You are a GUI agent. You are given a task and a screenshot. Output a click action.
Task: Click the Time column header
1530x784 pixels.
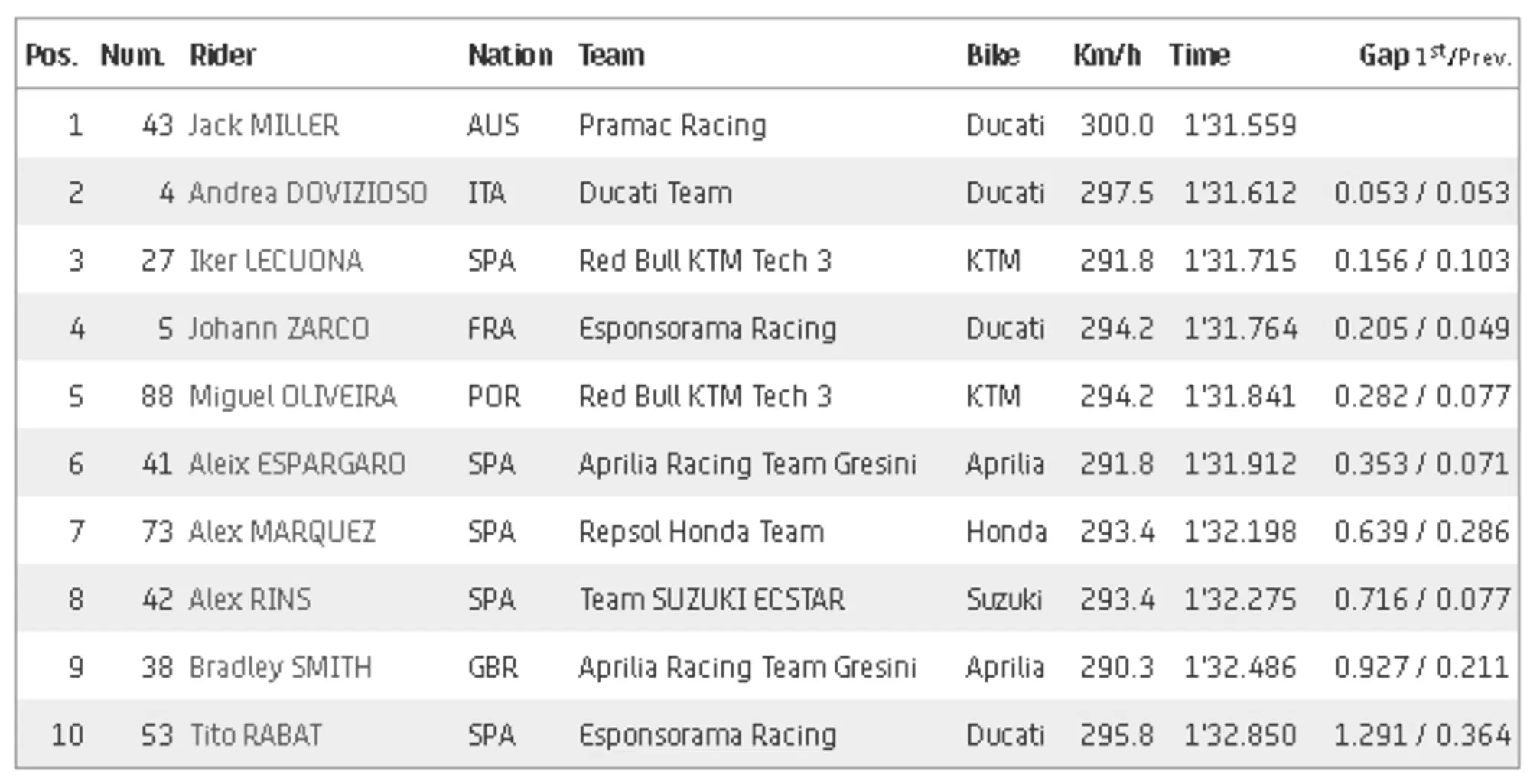pos(1199,55)
